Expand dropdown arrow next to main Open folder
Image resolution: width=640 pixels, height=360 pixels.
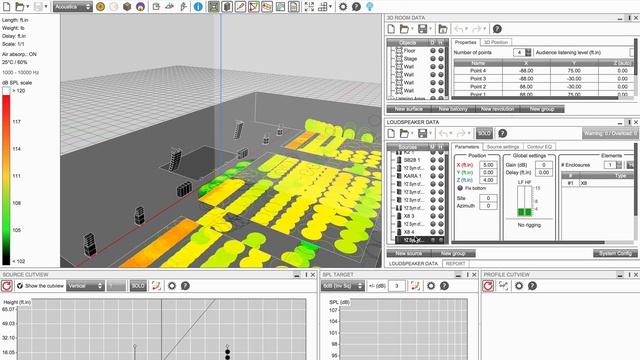(27, 7)
